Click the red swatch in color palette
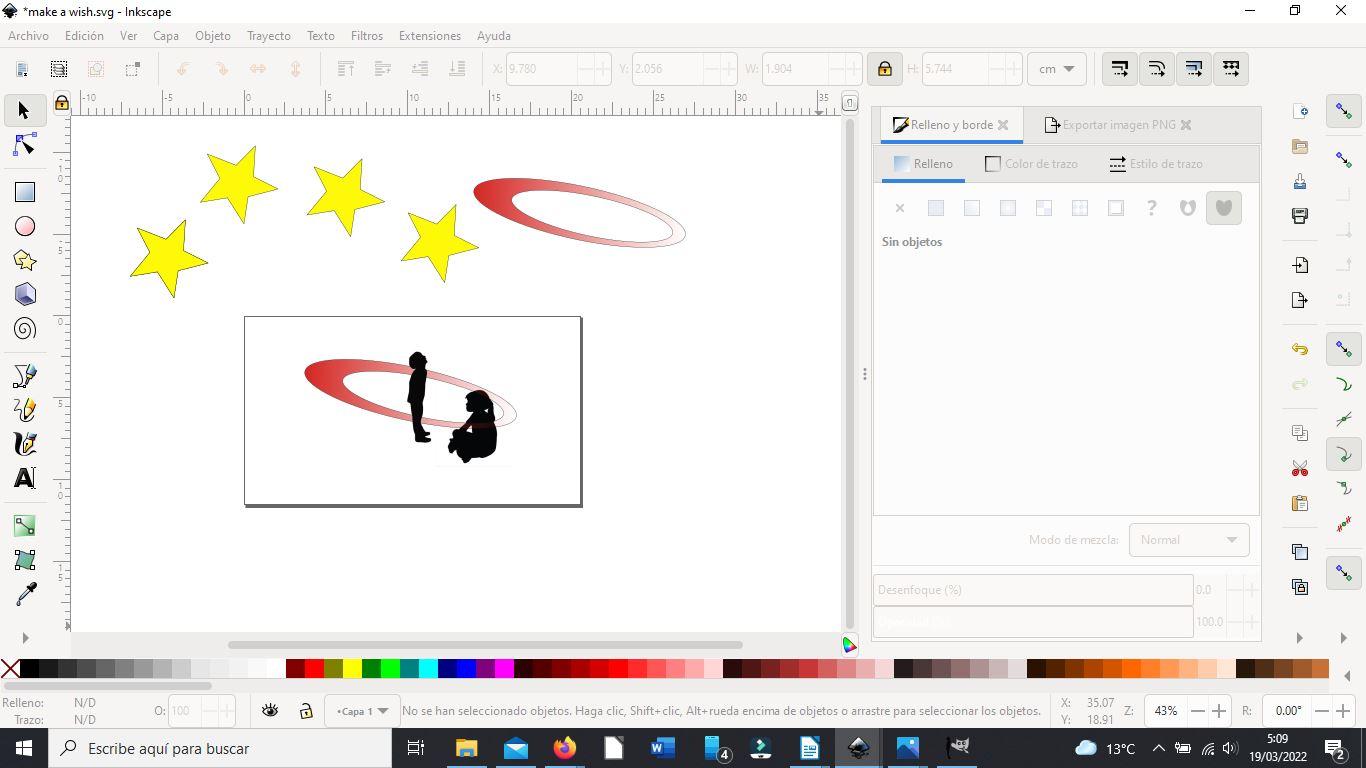 point(314,669)
